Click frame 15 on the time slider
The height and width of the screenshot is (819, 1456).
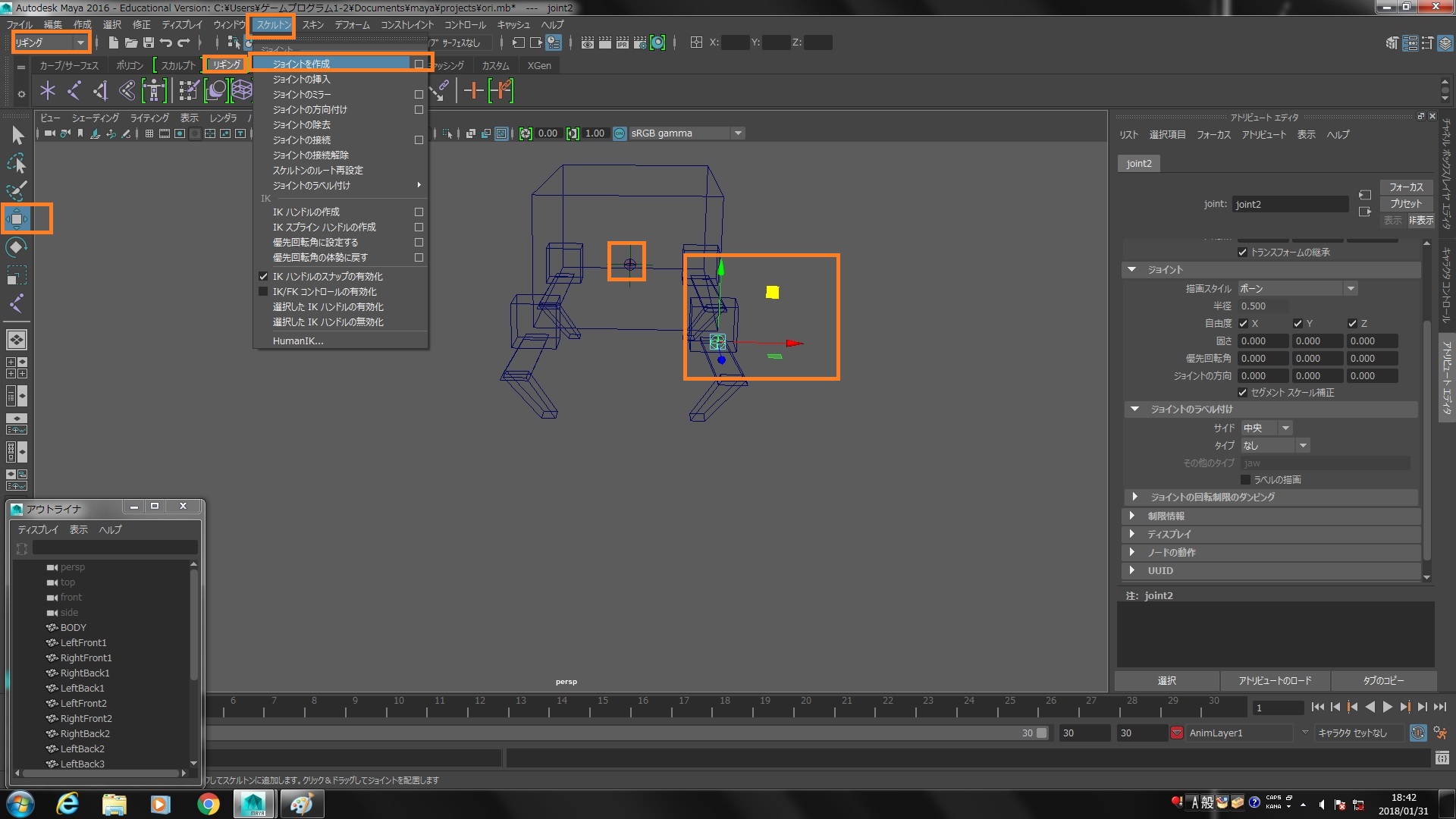(603, 706)
